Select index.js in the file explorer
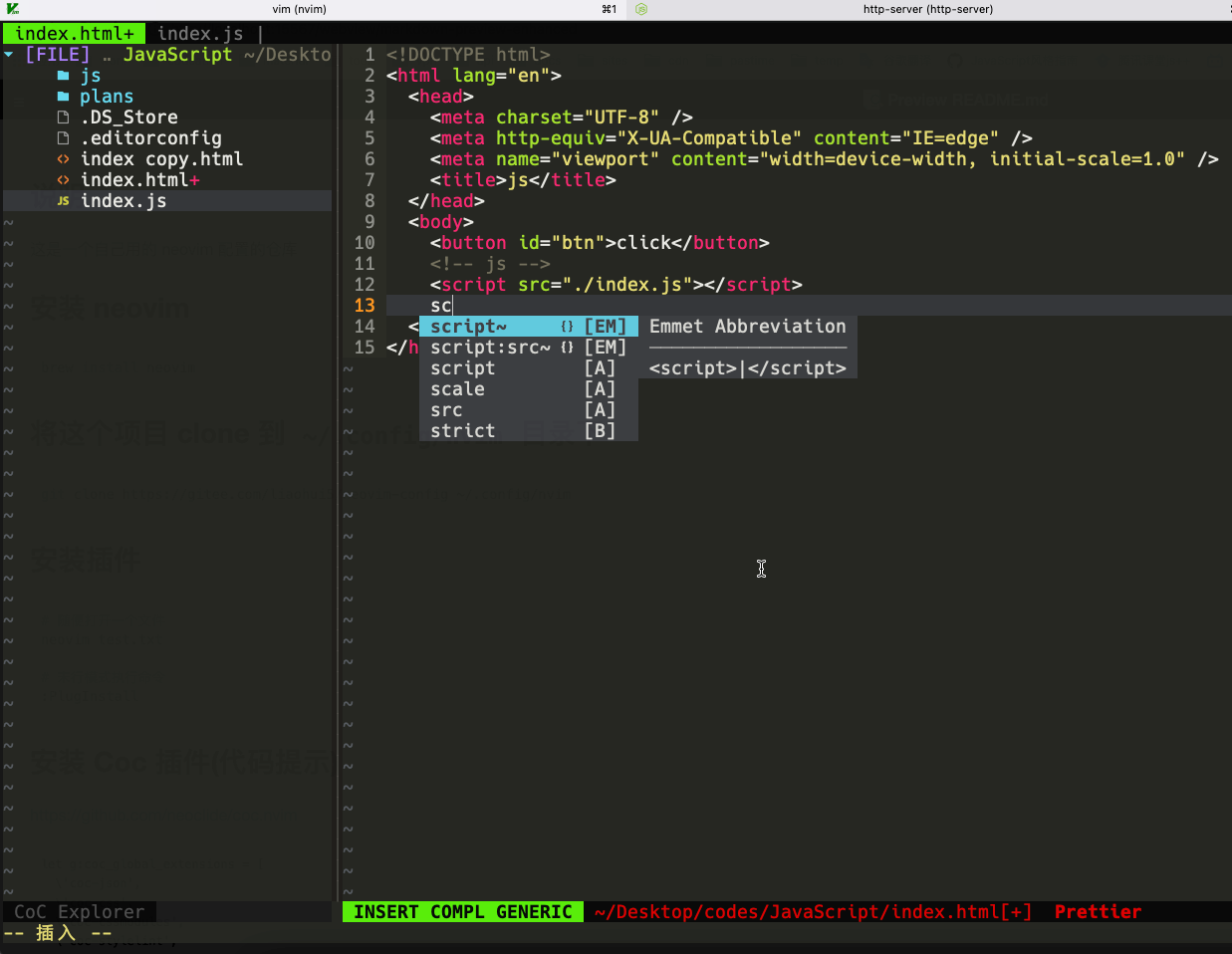 pos(123,201)
